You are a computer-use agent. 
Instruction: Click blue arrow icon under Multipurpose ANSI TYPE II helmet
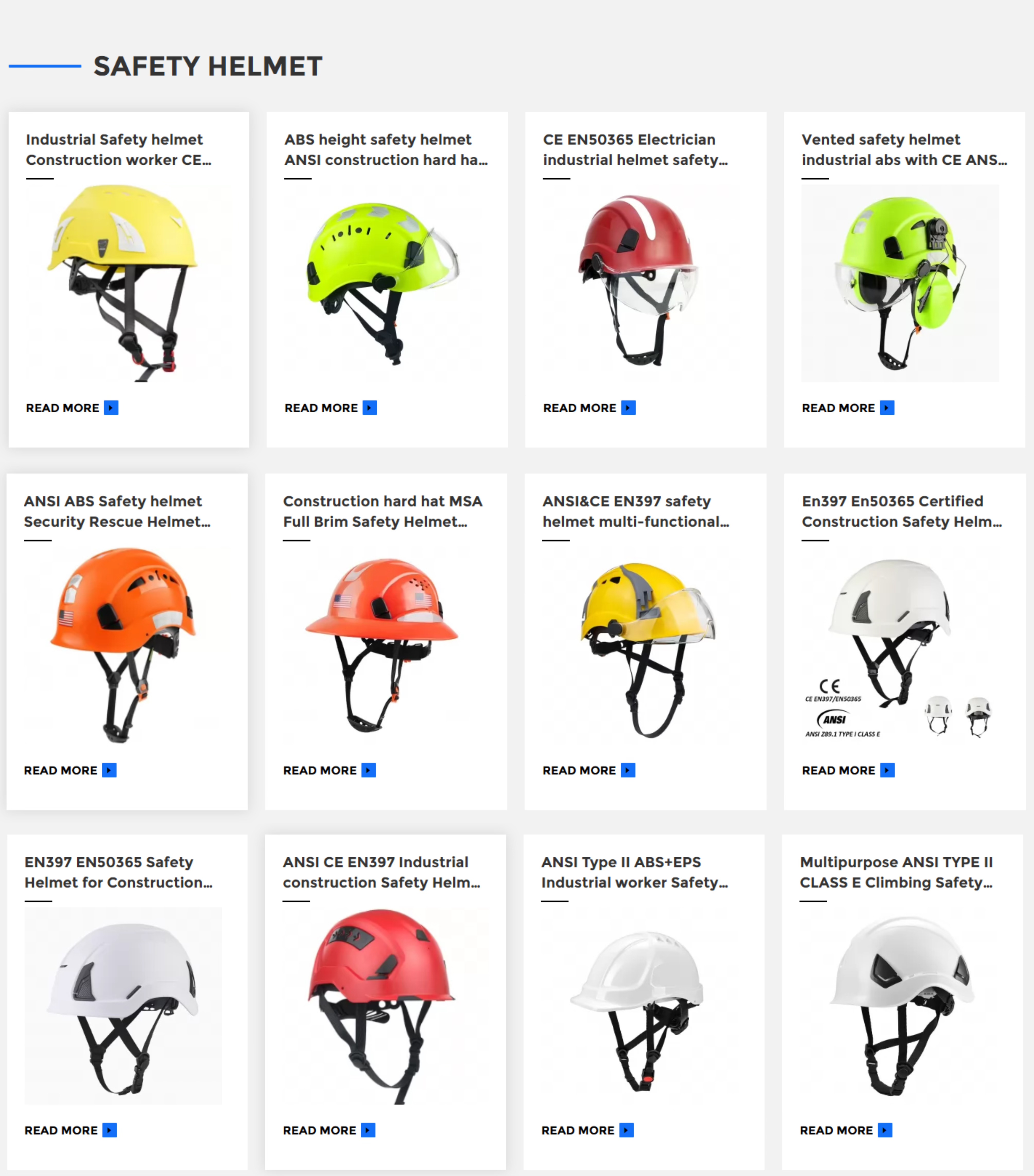[x=885, y=1130]
